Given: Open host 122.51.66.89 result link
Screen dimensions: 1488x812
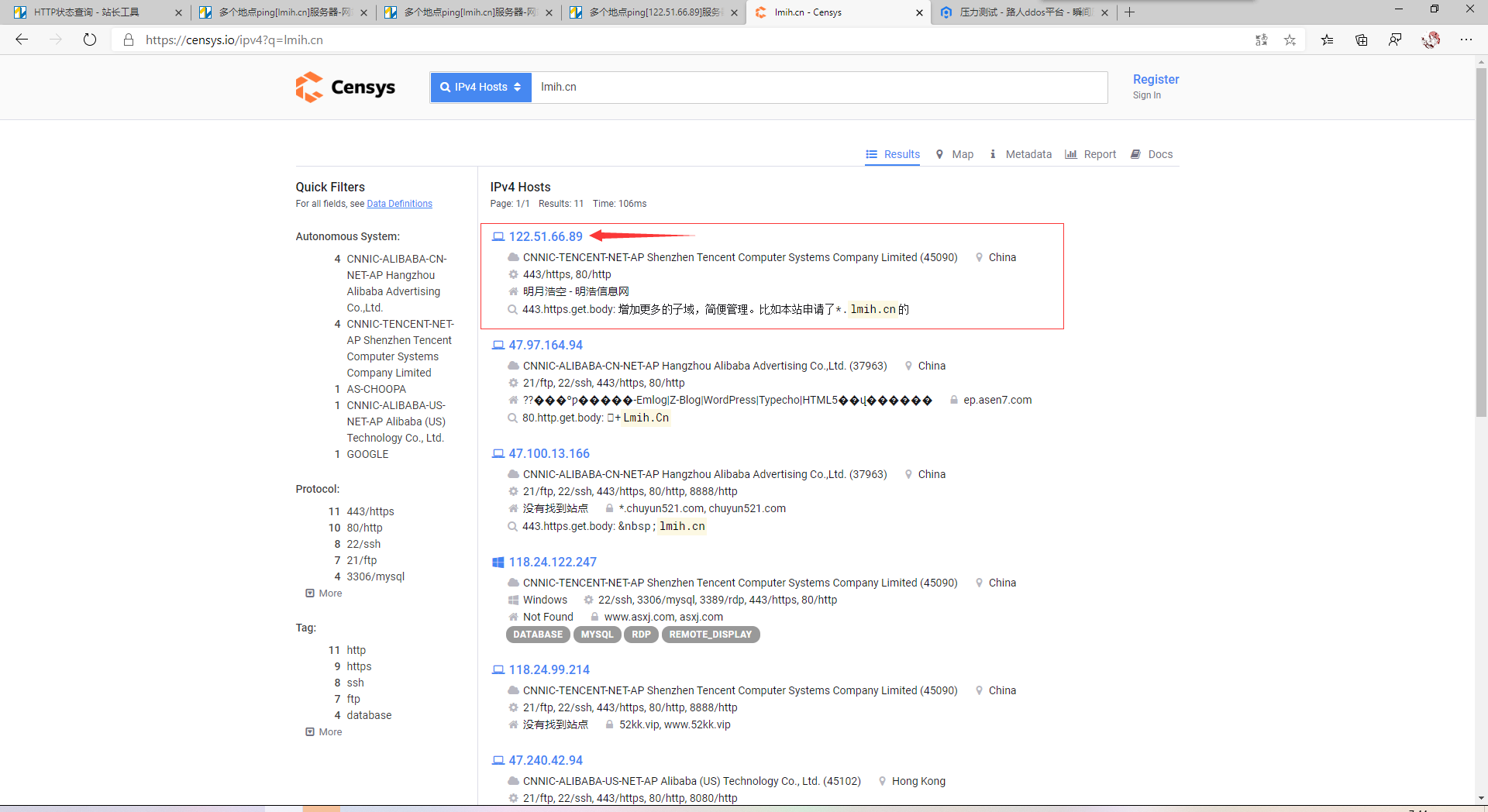Looking at the screenshot, I should point(546,236).
